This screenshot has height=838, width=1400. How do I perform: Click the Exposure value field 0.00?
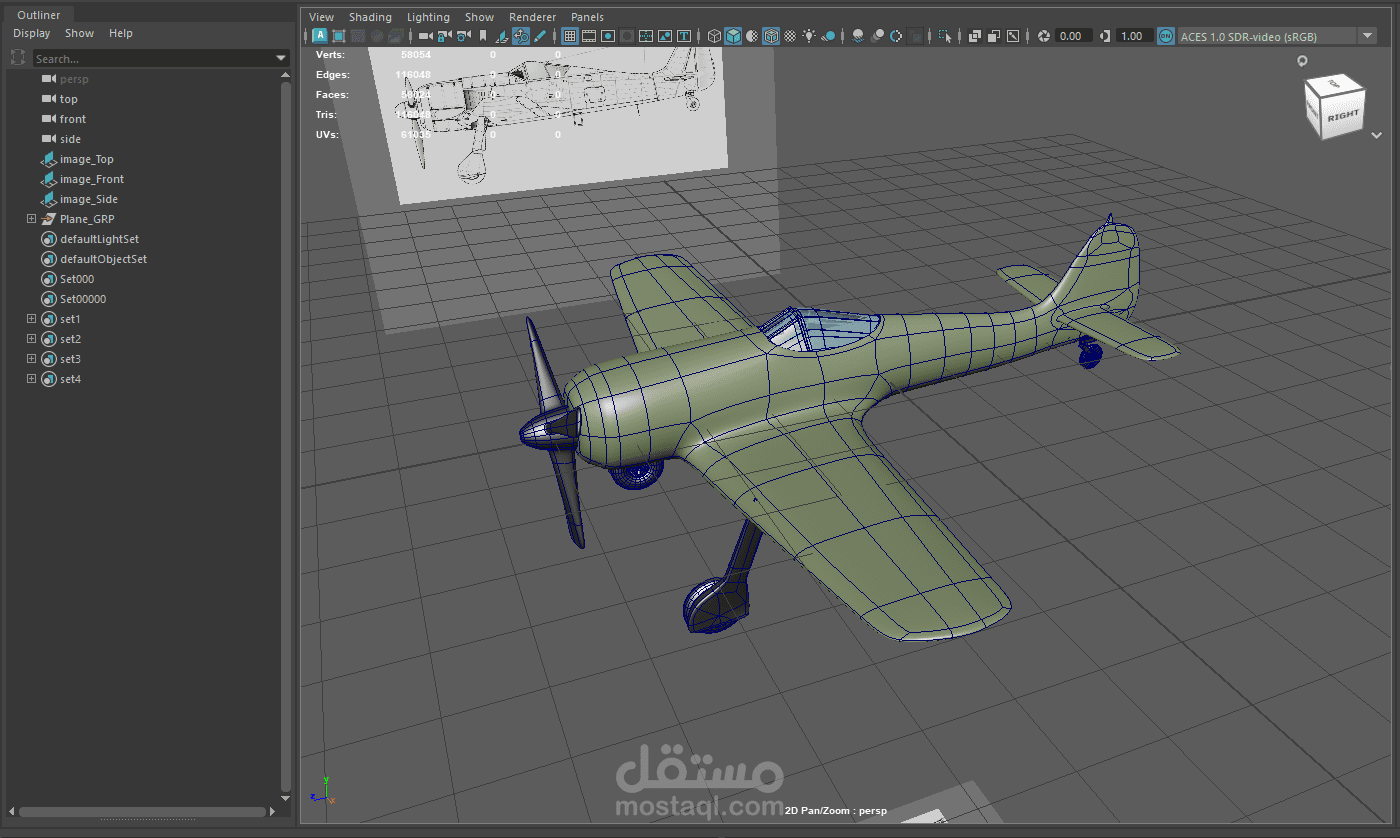1073,36
